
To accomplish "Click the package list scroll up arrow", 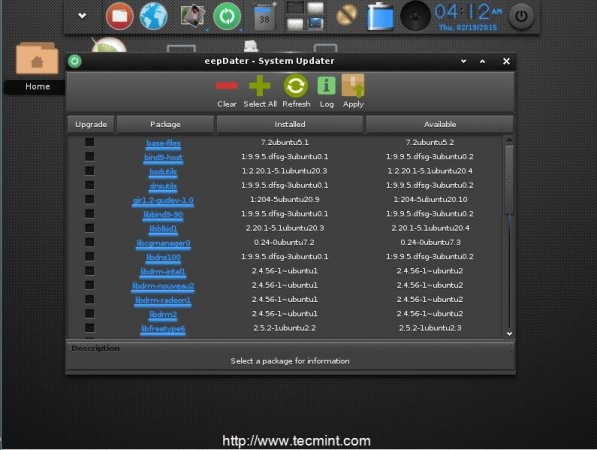I will 509,140.
